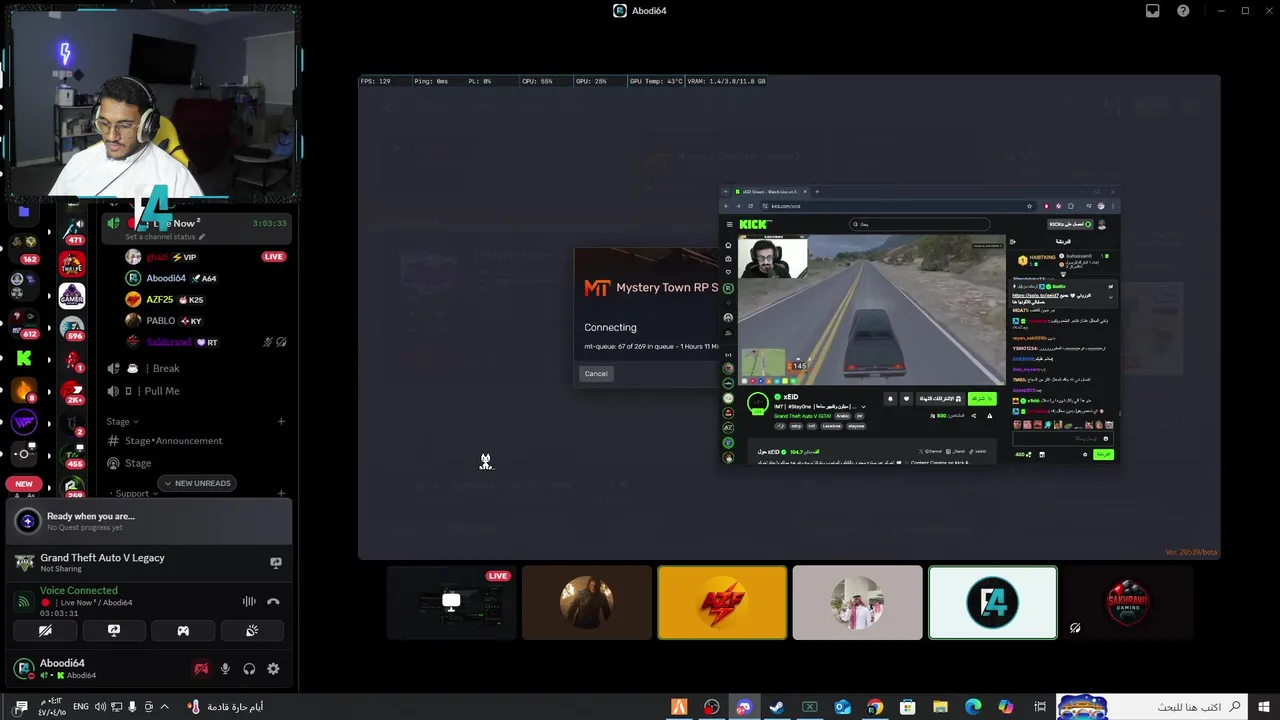Open Microsoft Edge from the taskbar

(x=973, y=707)
